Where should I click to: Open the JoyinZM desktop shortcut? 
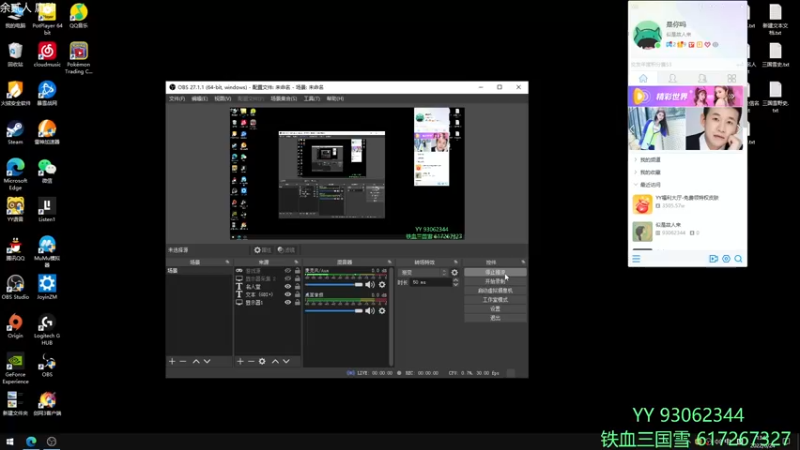pyautogui.click(x=46, y=287)
